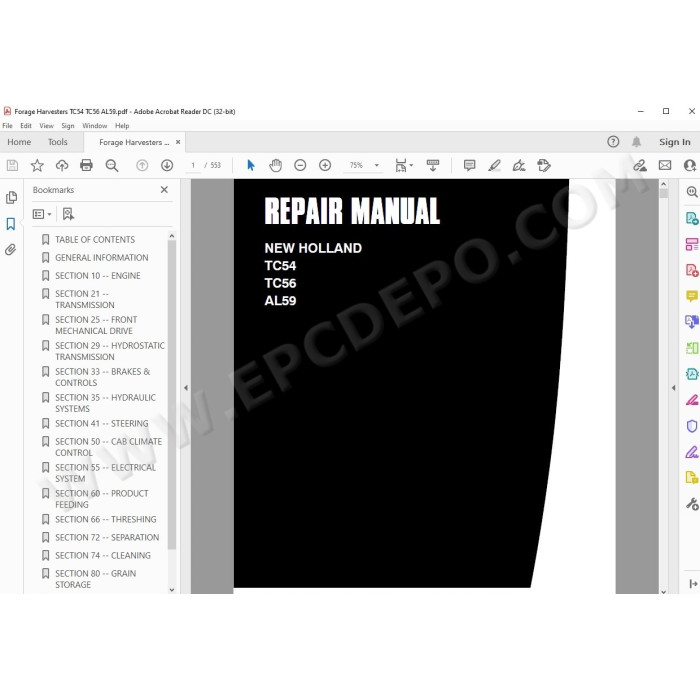Collapse the left navigation pane arrow

186,388
